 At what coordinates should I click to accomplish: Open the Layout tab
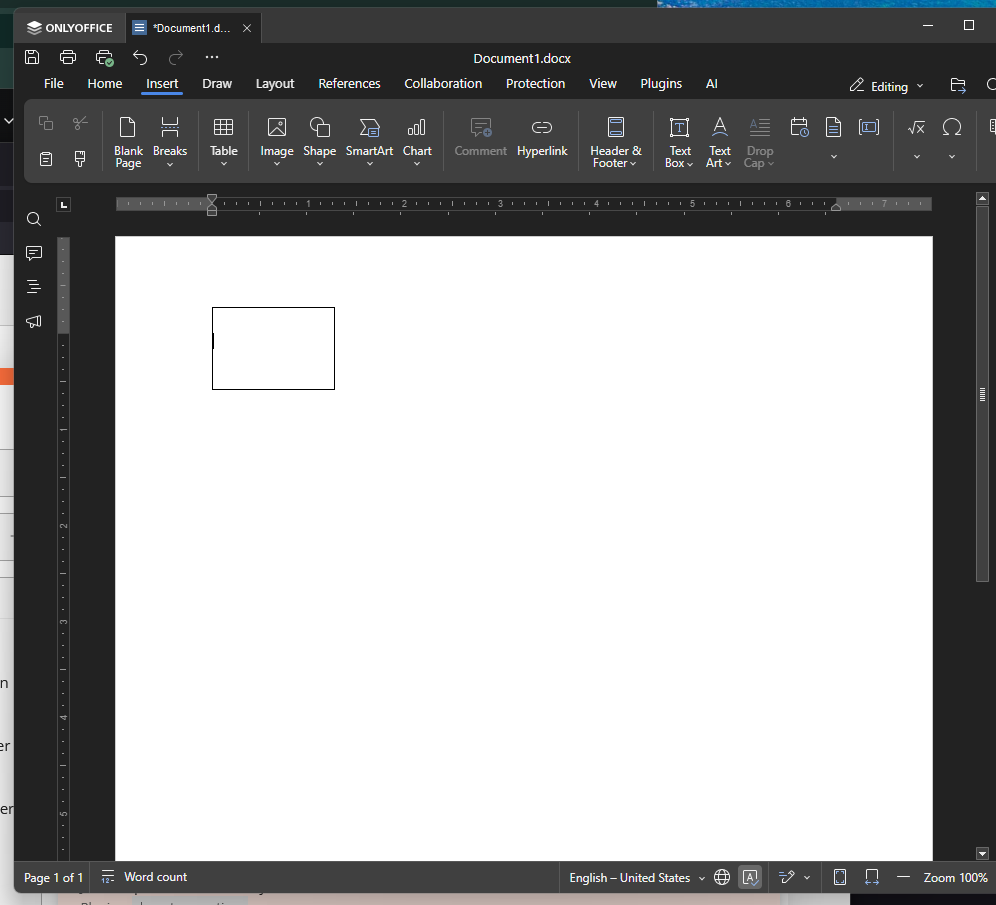[275, 84]
